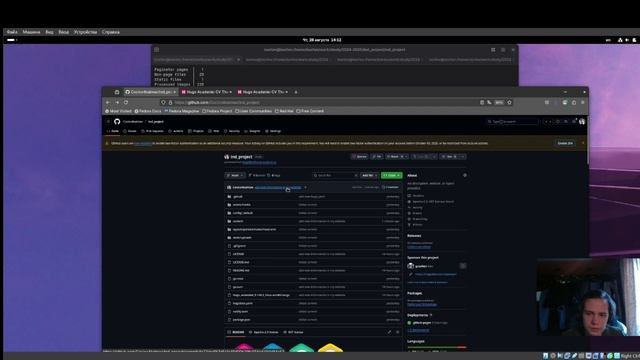View the repository branches list

tap(257, 176)
